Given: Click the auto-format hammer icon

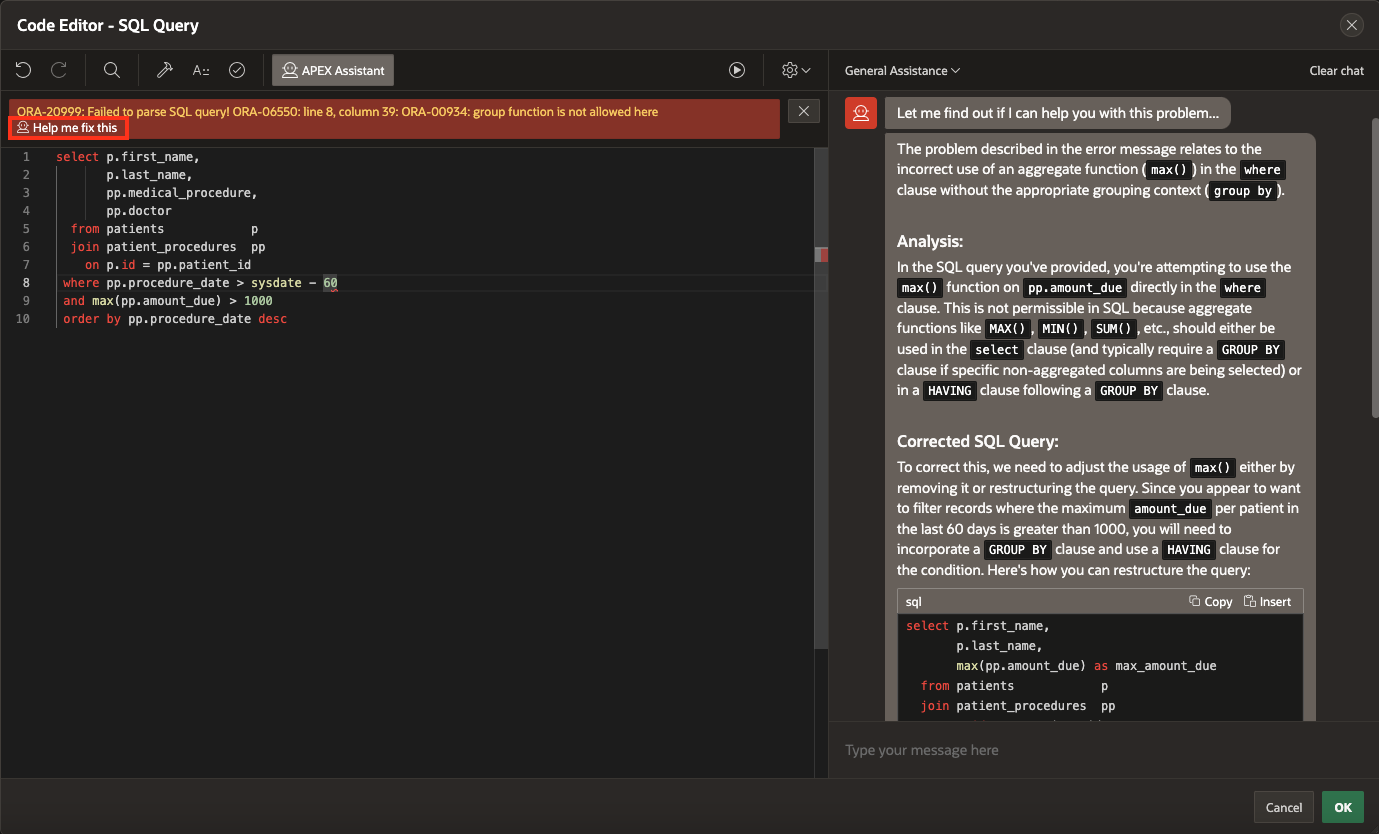Looking at the screenshot, I should (165, 70).
